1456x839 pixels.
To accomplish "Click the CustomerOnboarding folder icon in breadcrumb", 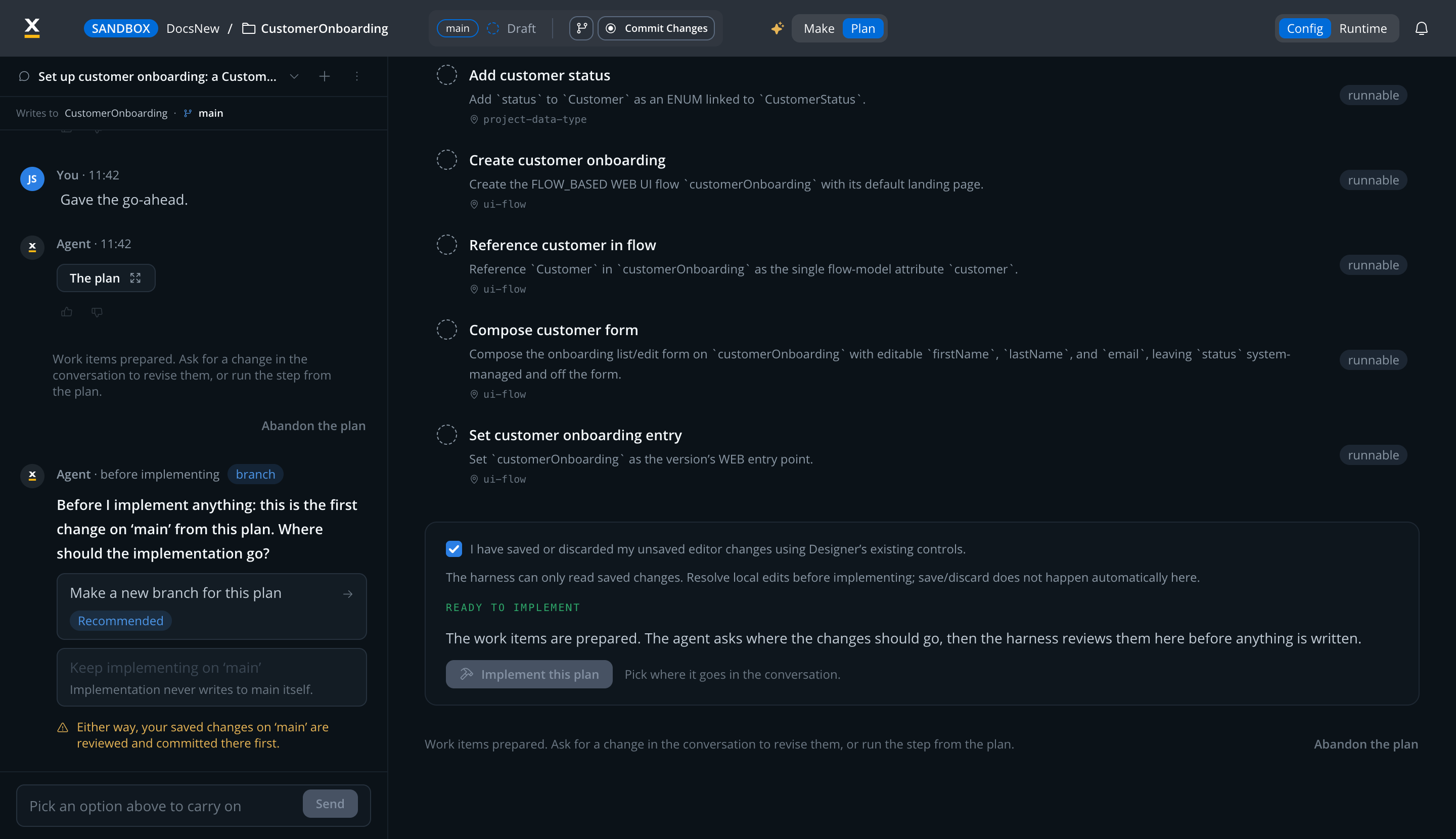I will pos(248,28).
